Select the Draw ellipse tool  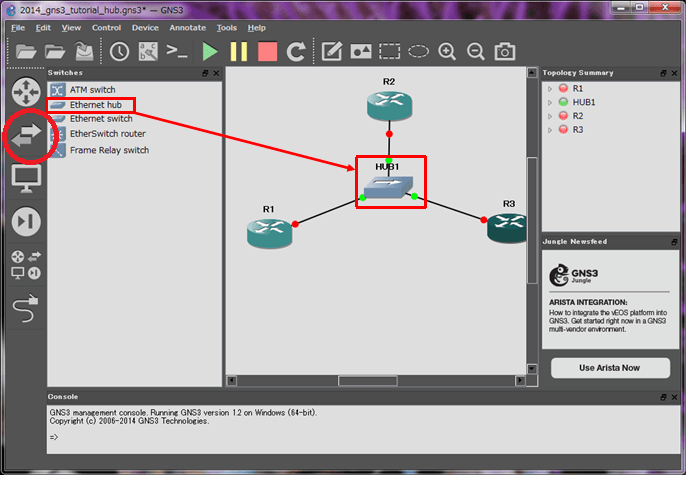(418, 51)
